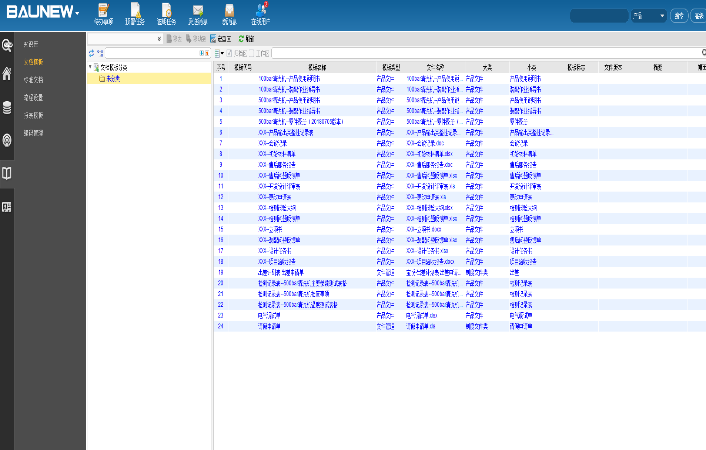Click the home icon in the left sidebar

tap(7, 73)
